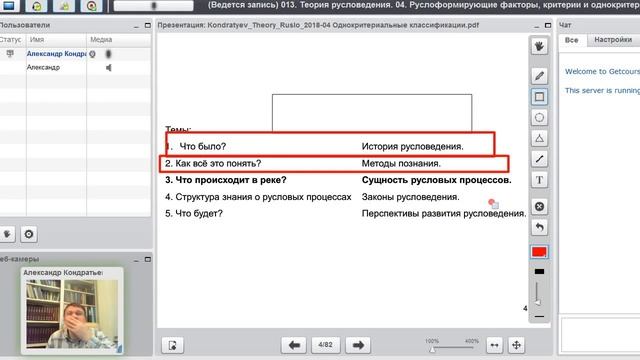The width and height of the screenshot is (640, 360).
Task: Sort users by Медиа column
Action: click(x=118, y=40)
